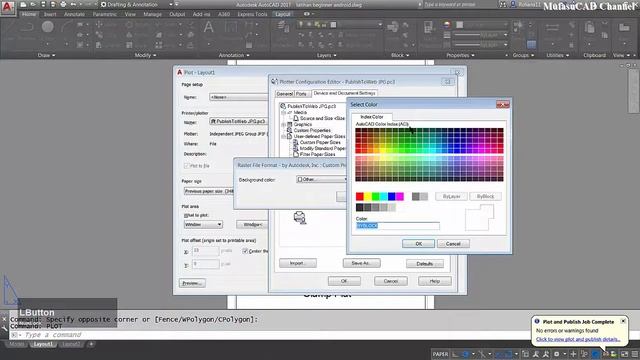This screenshot has width=640, height=360.
Task: Switch to the Annotate ribbon tab
Action: point(74,14)
